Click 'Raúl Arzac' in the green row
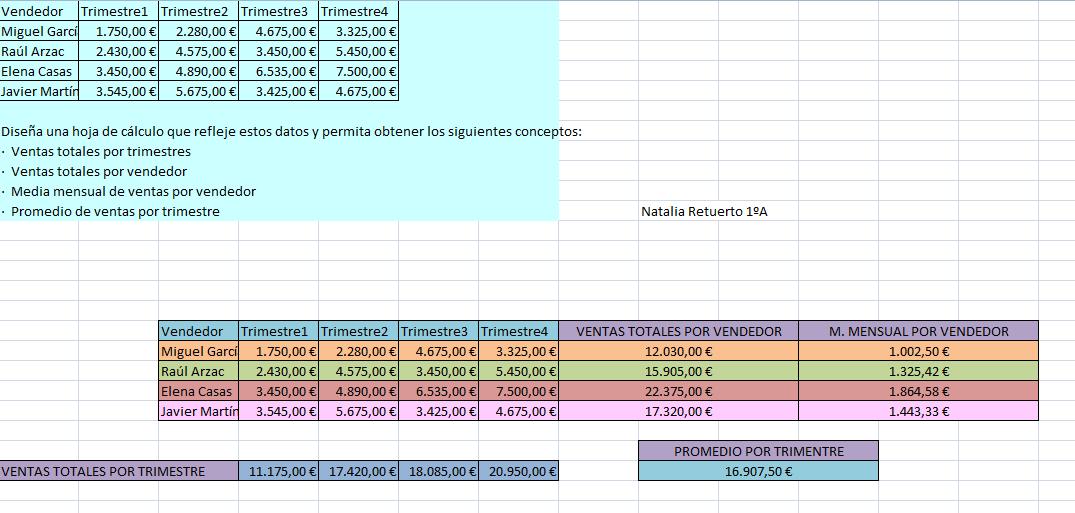Screen dimensions: 1075x513 click(x=199, y=371)
